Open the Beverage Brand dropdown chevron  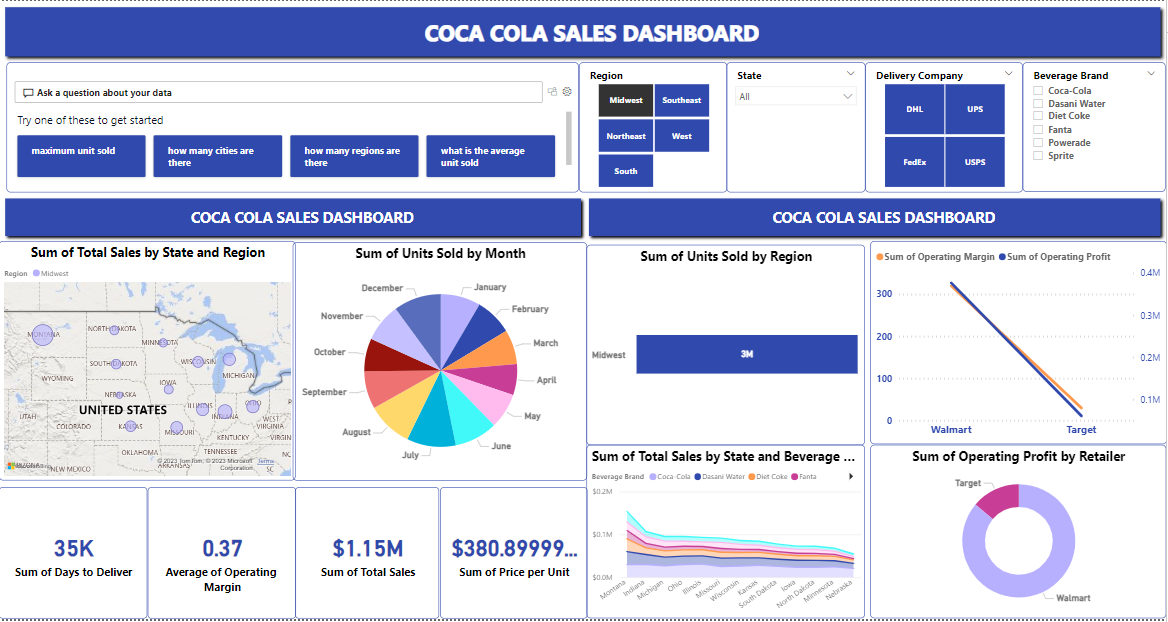pyautogui.click(x=1152, y=74)
